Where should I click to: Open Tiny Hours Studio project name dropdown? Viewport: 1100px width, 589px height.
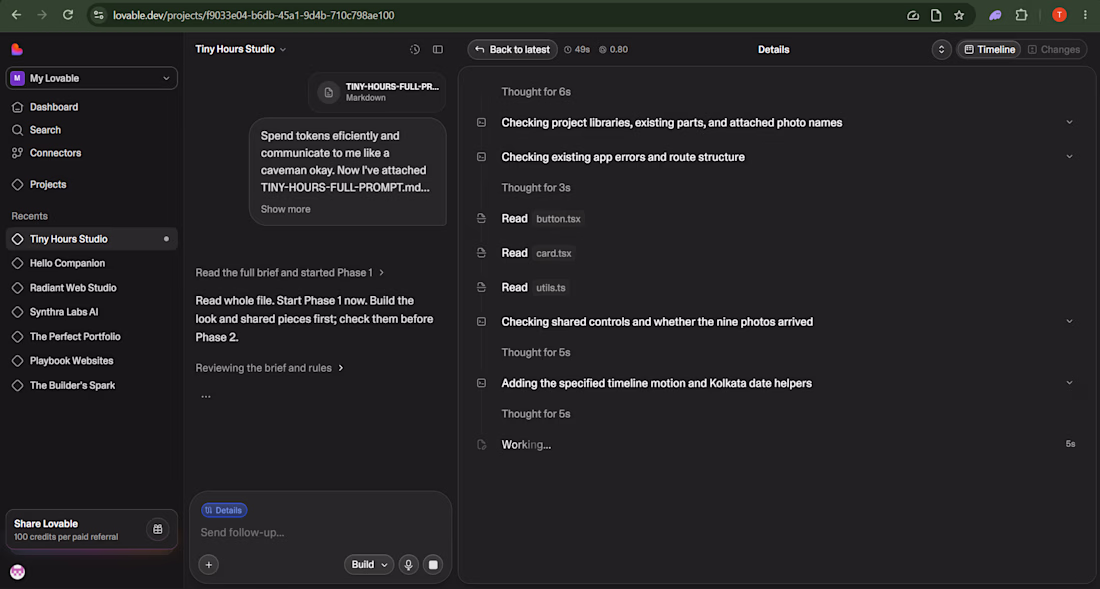tap(241, 49)
